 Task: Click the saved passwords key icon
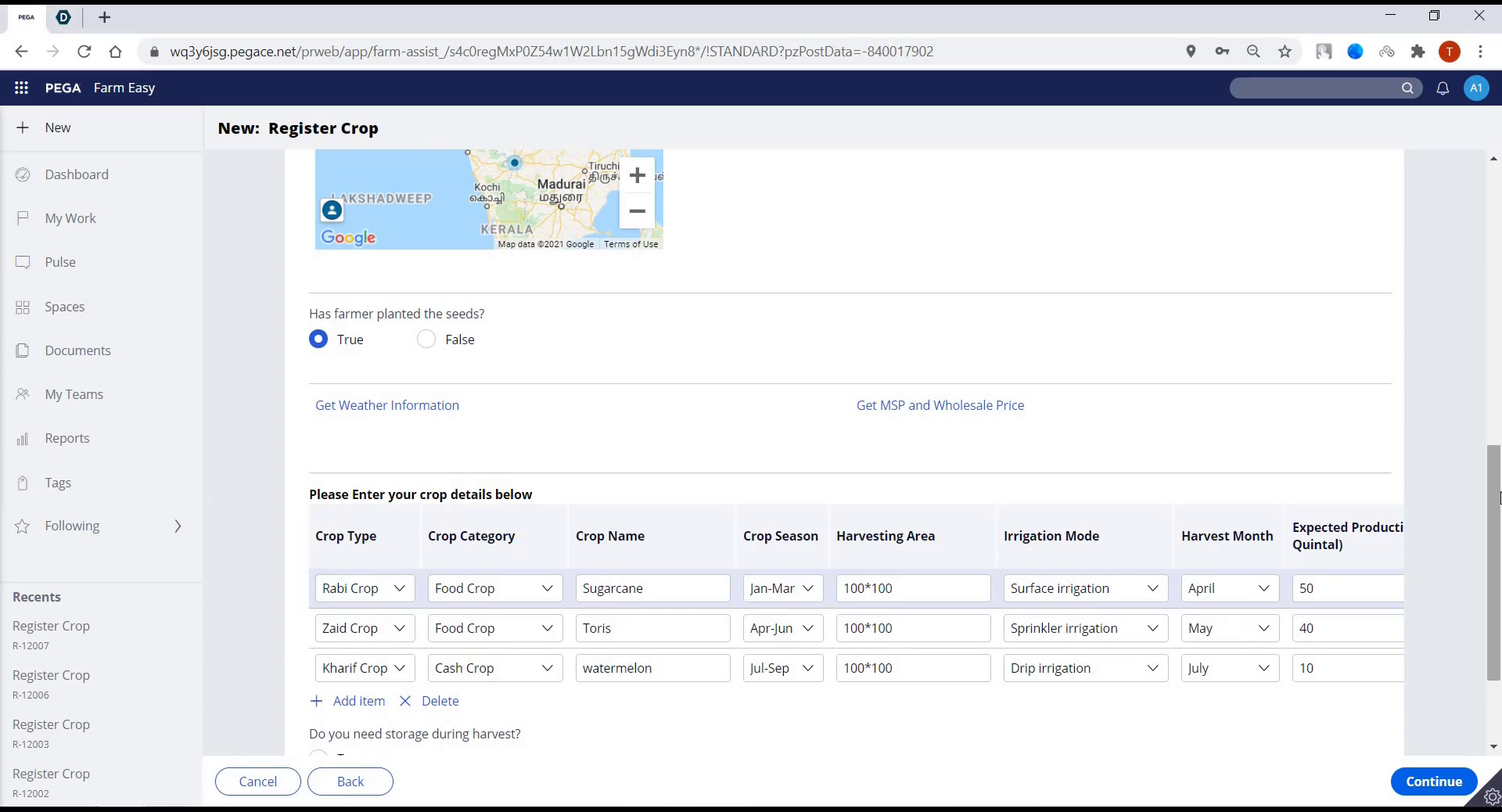click(1222, 52)
